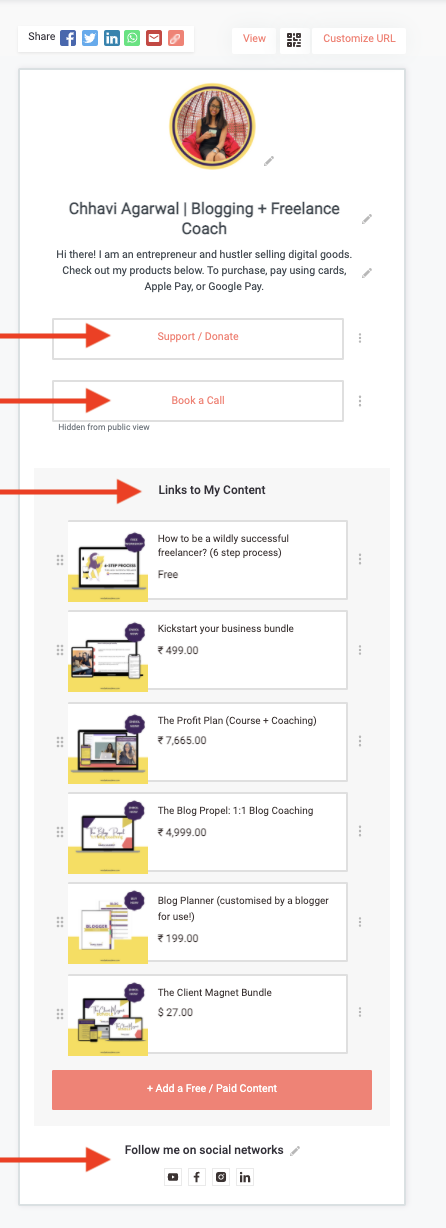
Task: Edit the bio description pencil
Action: pos(367,272)
